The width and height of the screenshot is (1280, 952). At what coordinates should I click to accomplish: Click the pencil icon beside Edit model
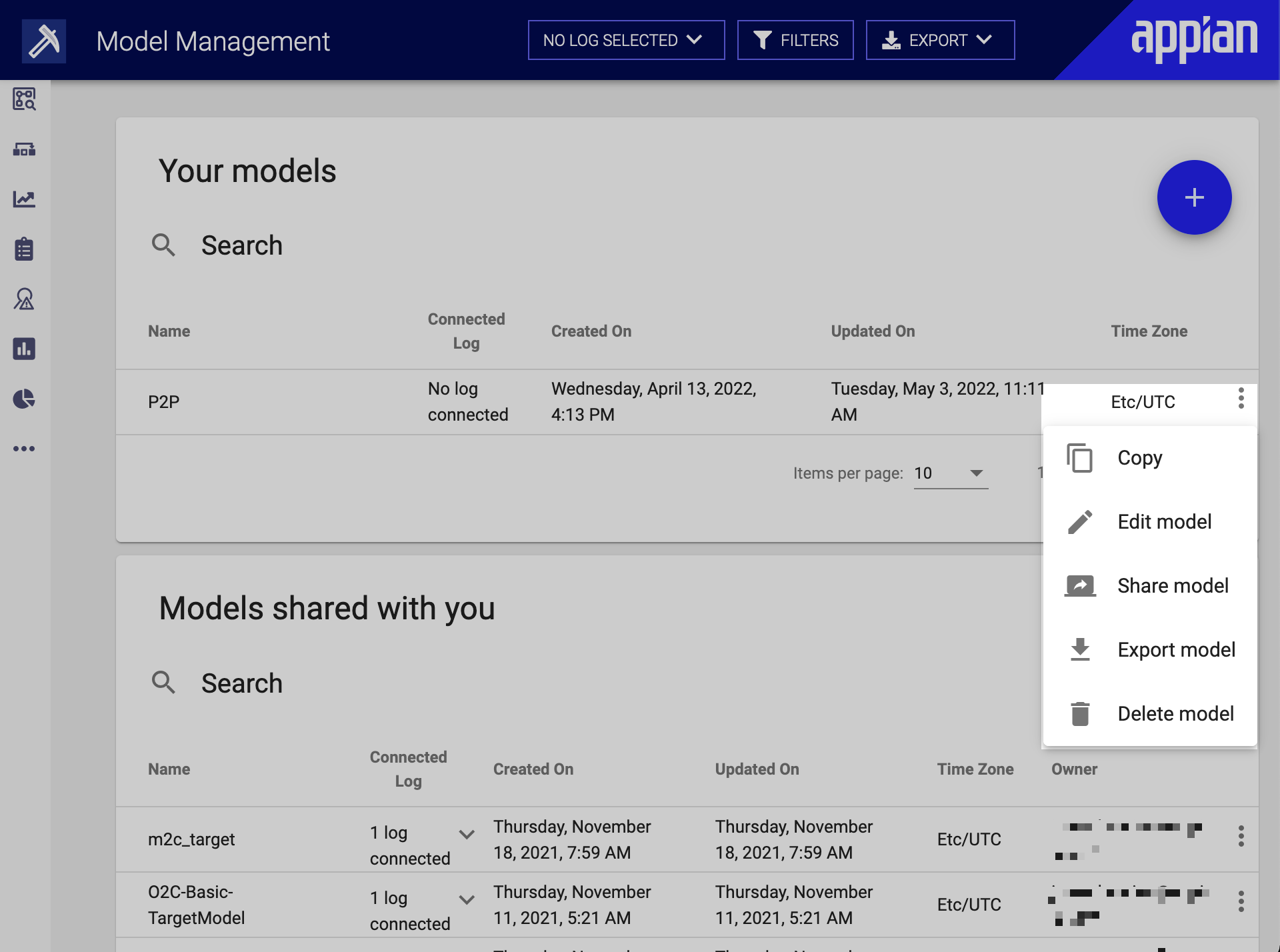[x=1080, y=522]
